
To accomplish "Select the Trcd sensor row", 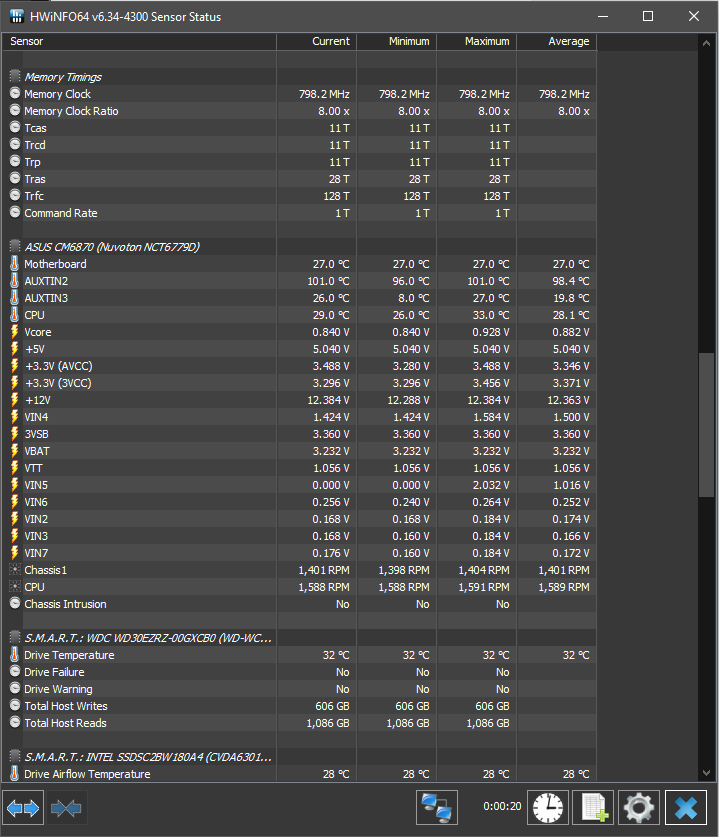I will [299, 145].
